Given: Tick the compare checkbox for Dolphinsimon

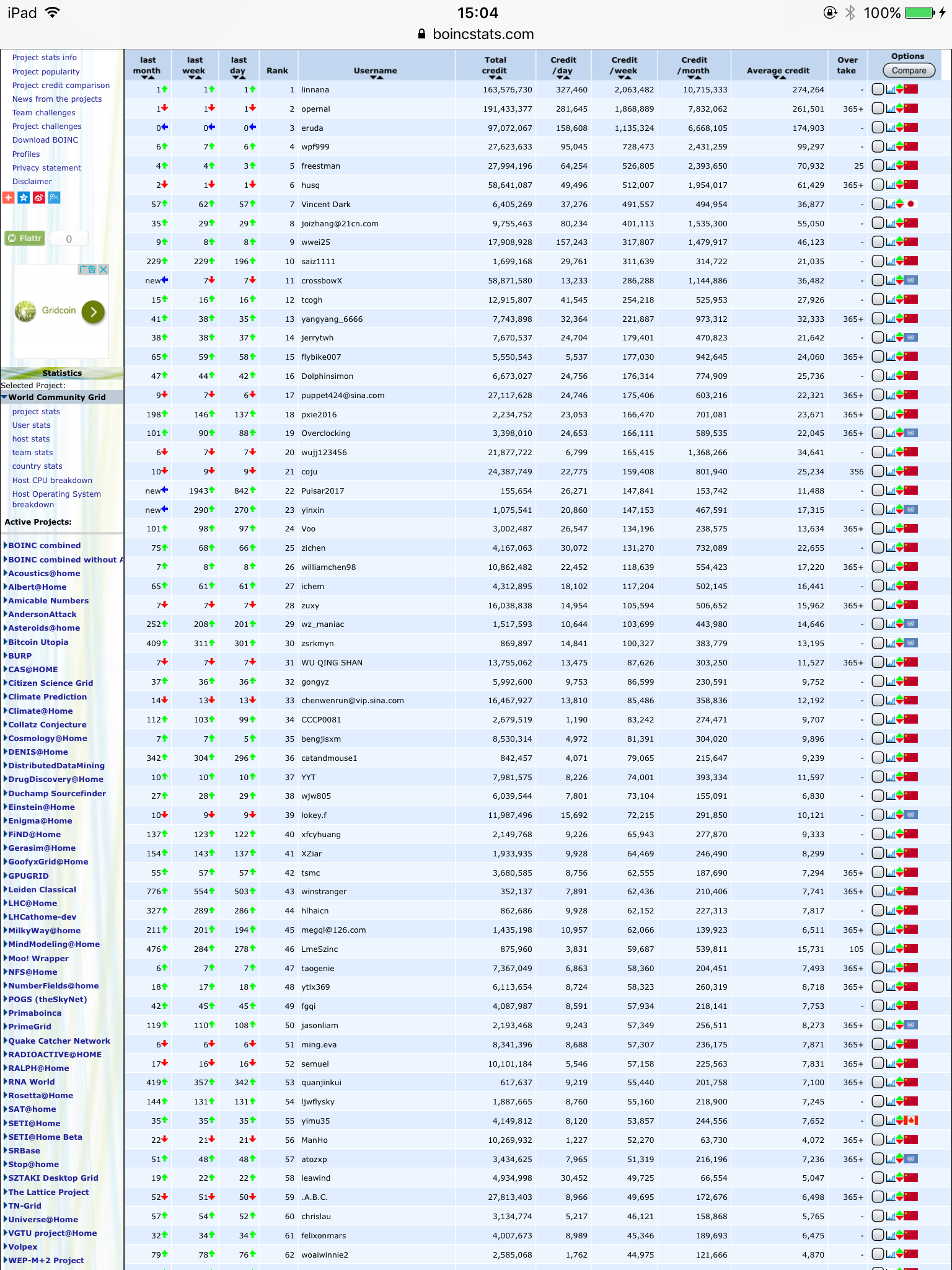Looking at the screenshot, I should (x=878, y=376).
